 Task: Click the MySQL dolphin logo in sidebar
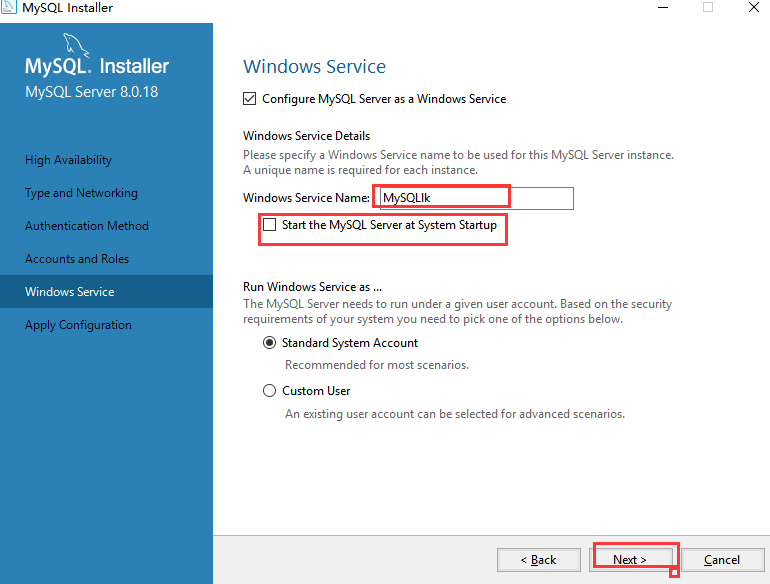(76, 45)
